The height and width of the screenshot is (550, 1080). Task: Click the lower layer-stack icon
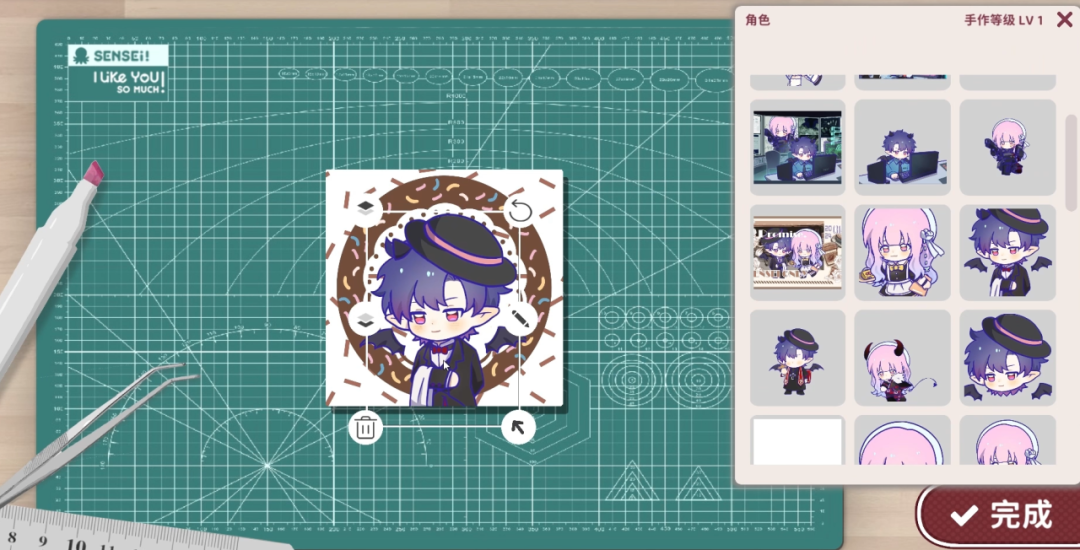point(366,319)
